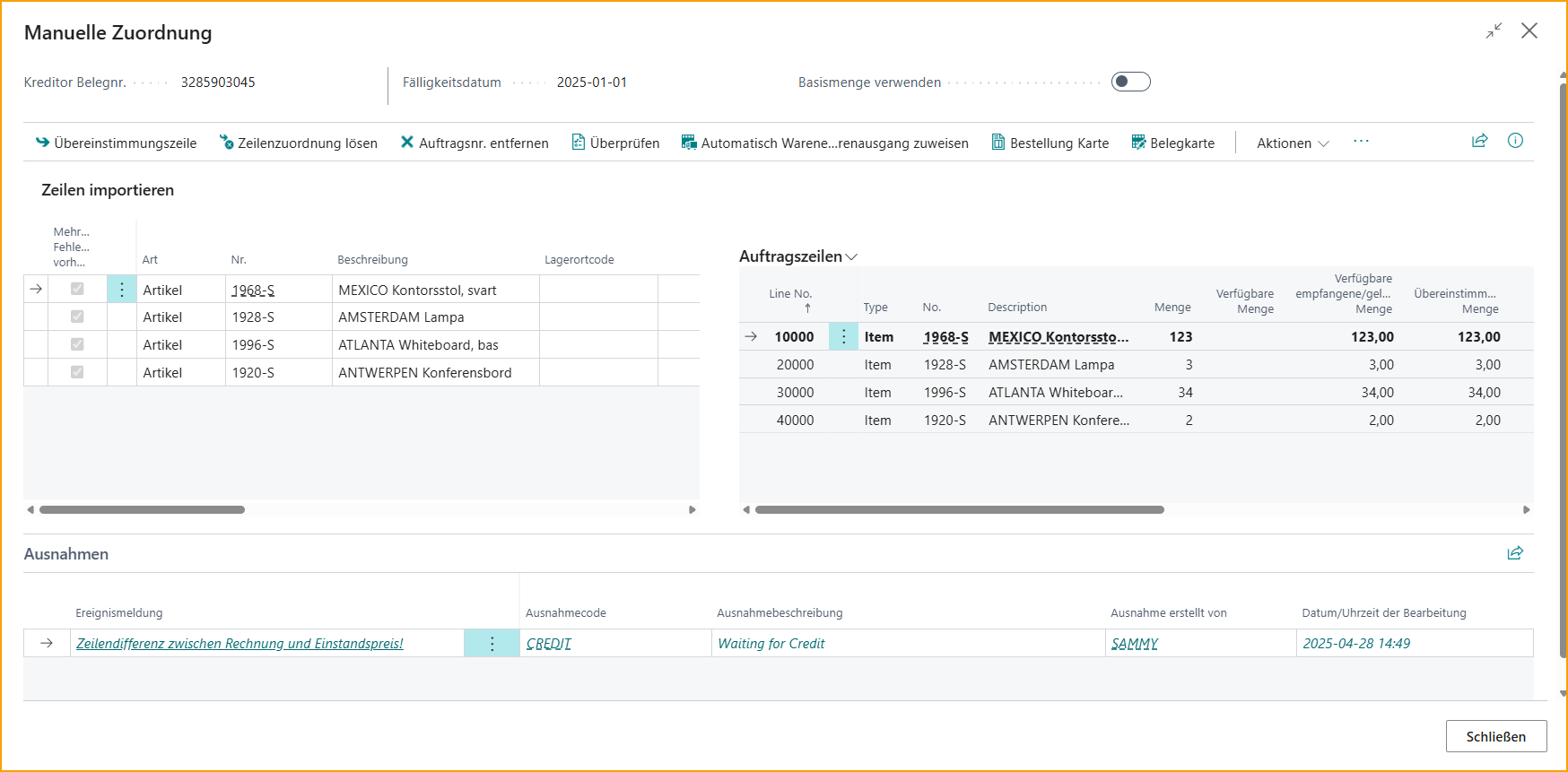Toggle checkbox for AMSTERDAM Lampa row
The height and width of the screenshot is (772, 1568).
[77, 317]
